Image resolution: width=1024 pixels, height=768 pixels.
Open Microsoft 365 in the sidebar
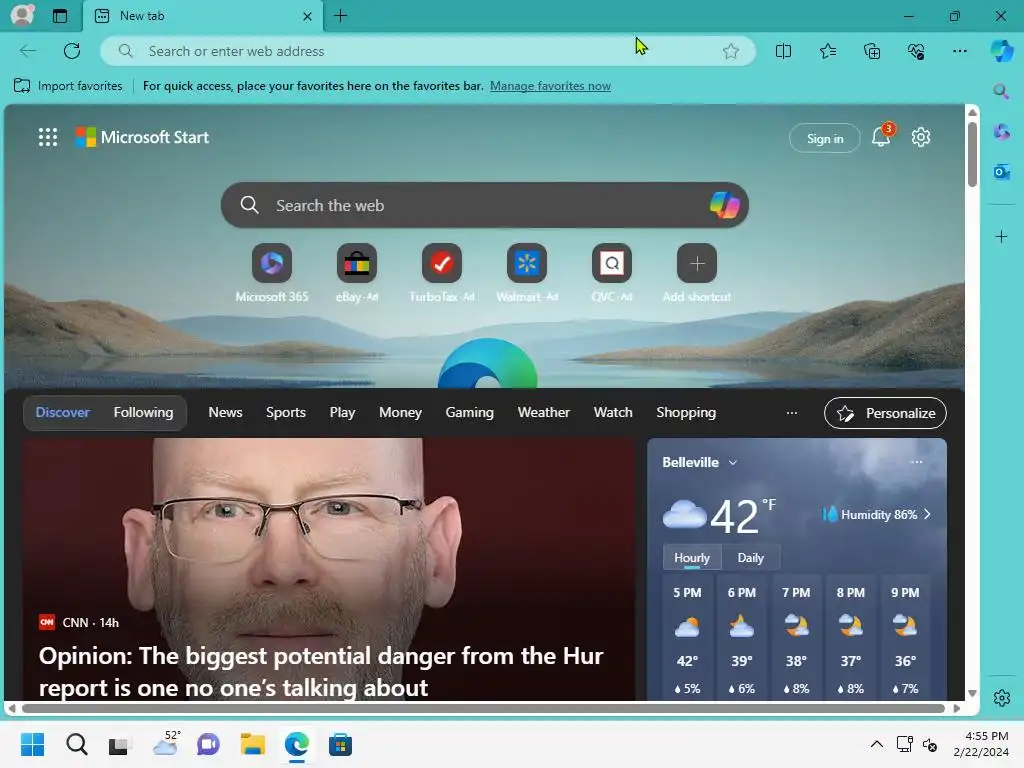click(x=1001, y=132)
